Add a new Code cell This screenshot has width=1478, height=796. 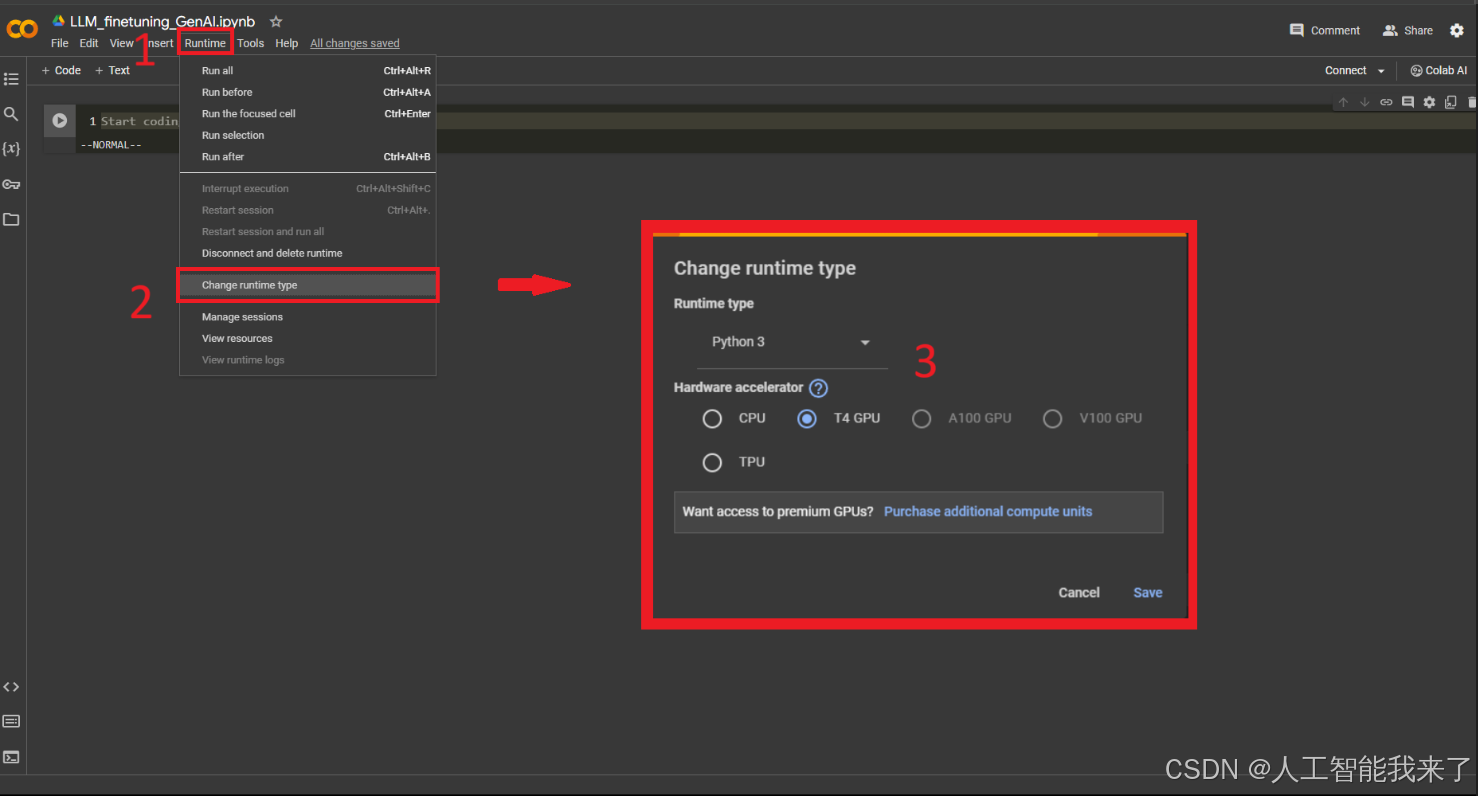pos(61,70)
